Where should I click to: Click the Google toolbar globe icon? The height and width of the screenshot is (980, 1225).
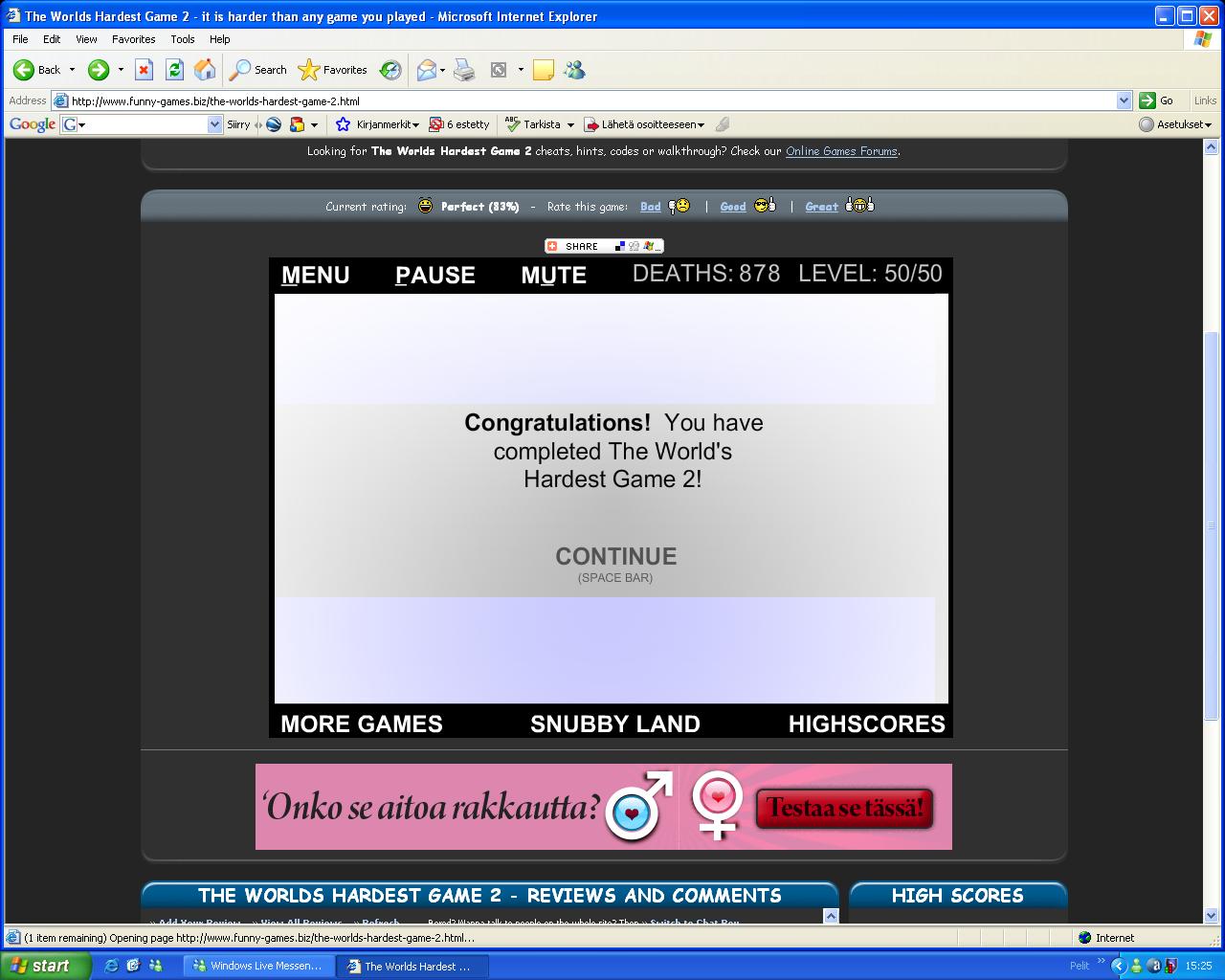point(274,124)
